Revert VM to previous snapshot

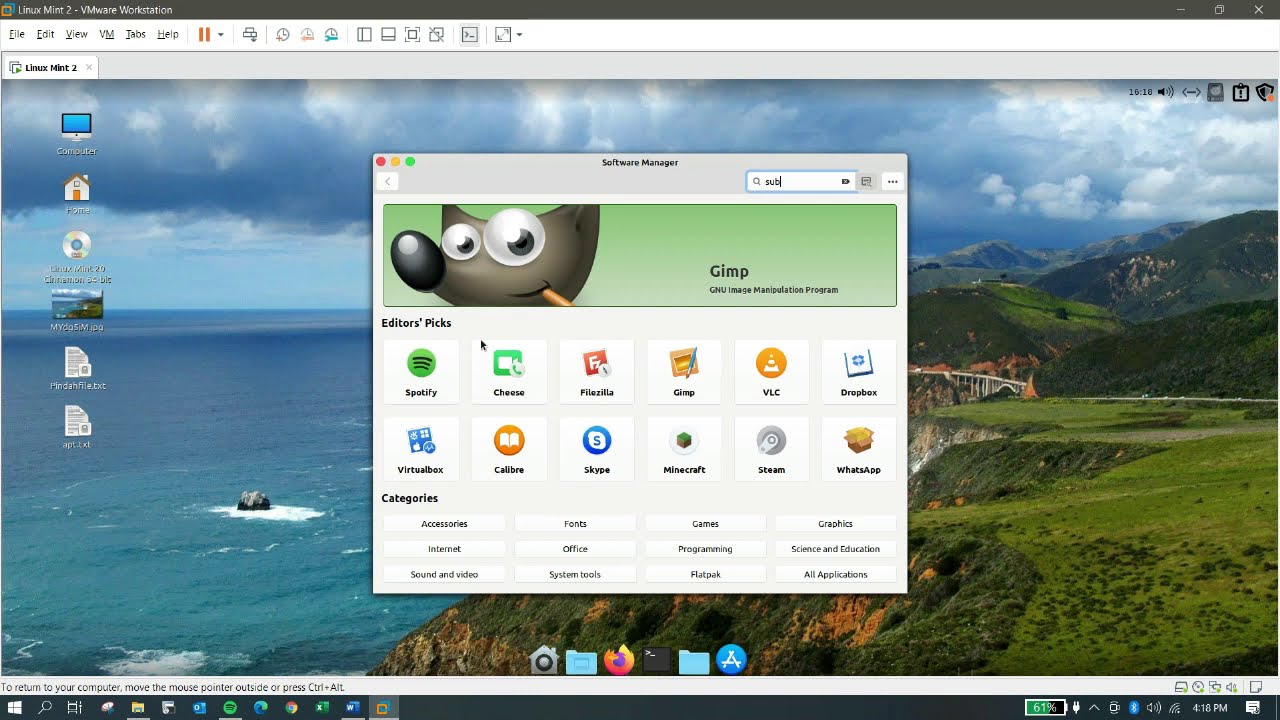(x=307, y=34)
